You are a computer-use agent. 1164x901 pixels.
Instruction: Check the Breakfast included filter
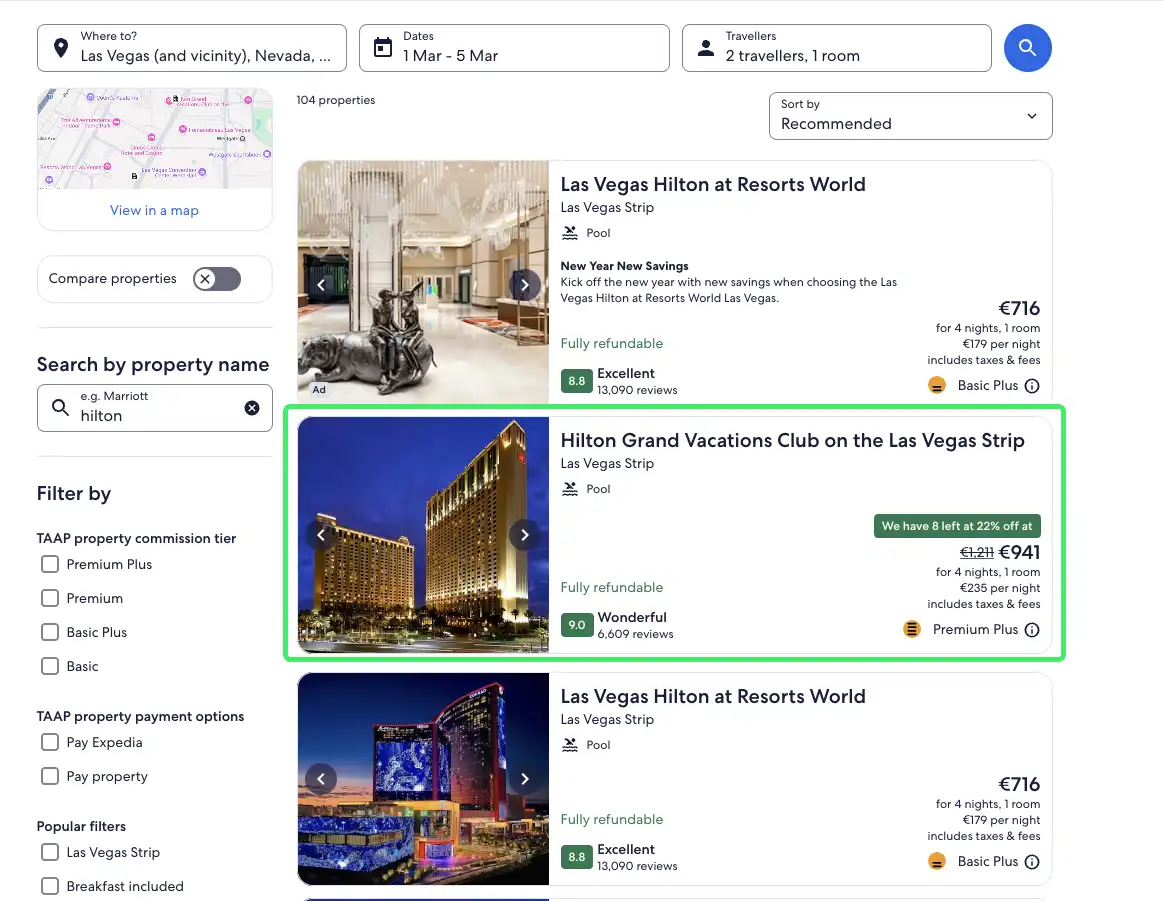[x=50, y=886]
